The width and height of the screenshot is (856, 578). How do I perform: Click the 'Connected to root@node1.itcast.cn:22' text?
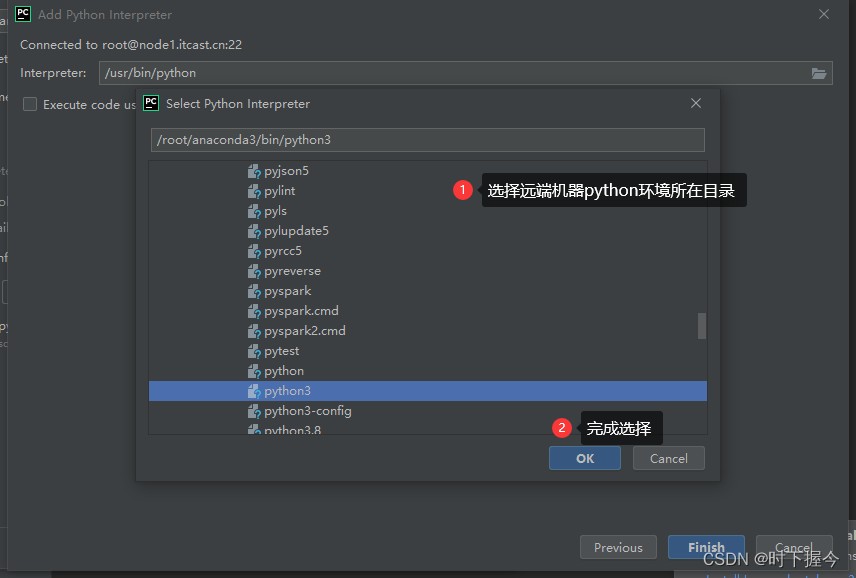131,45
